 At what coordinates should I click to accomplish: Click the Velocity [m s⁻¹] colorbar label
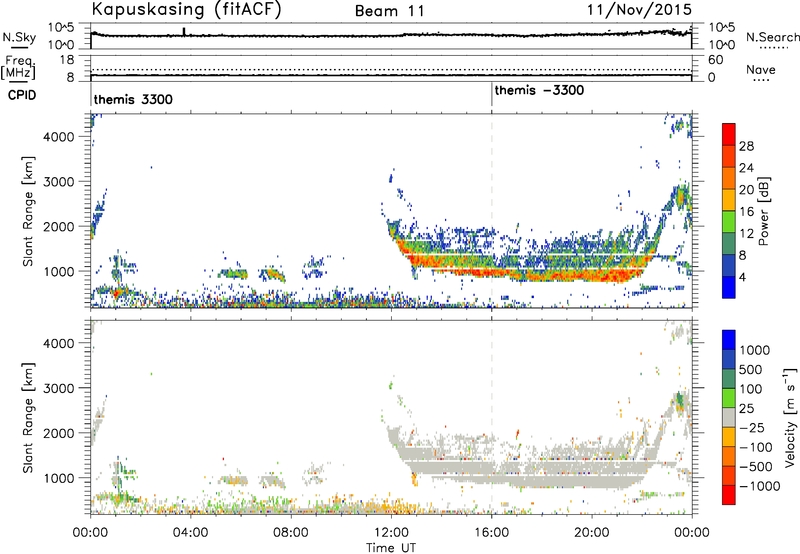[790, 418]
